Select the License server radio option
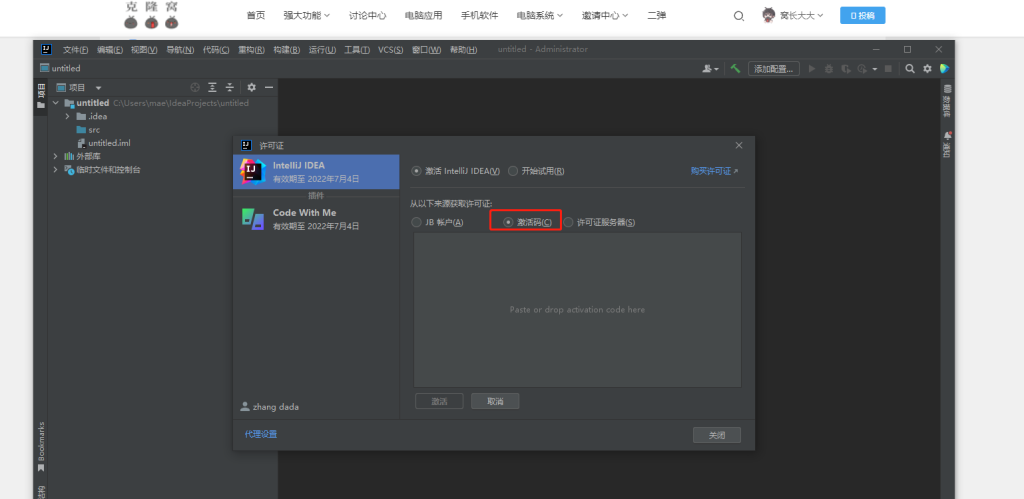 coord(568,222)
